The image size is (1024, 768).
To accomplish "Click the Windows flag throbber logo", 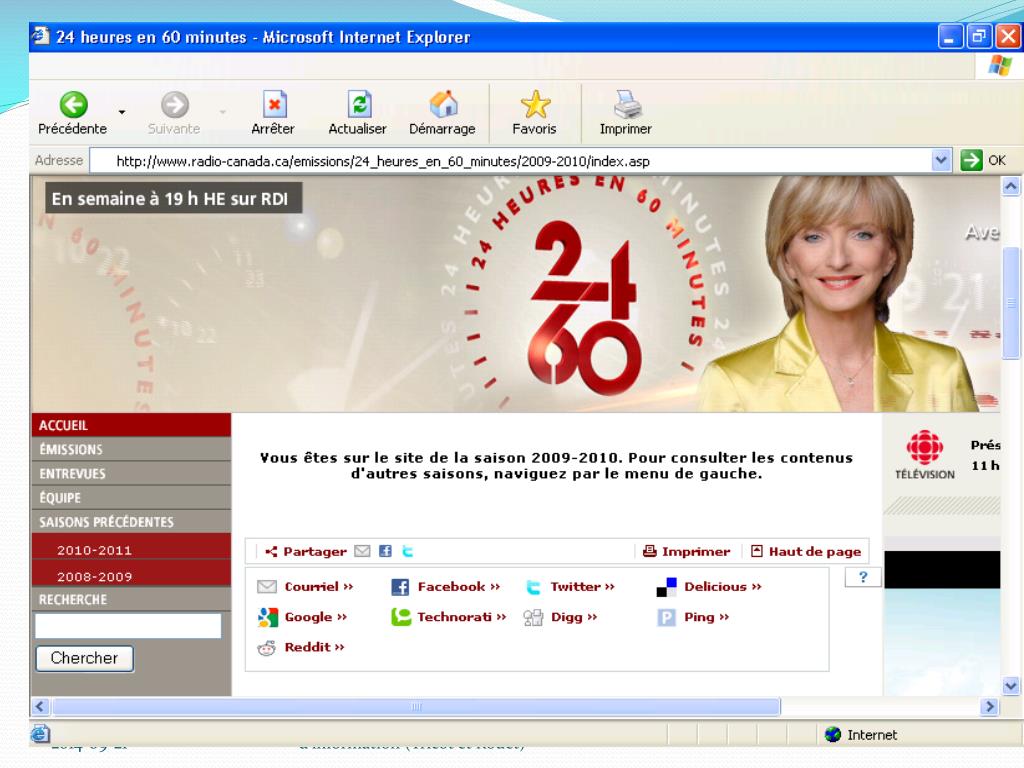I will pyautogui.click(x=999, y=65).
